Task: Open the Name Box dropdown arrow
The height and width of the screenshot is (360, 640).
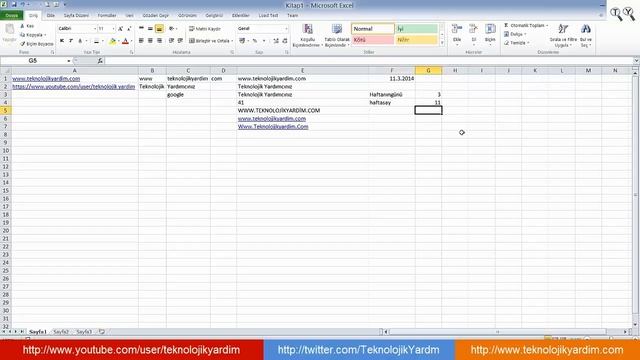Action: pos(69,61)
